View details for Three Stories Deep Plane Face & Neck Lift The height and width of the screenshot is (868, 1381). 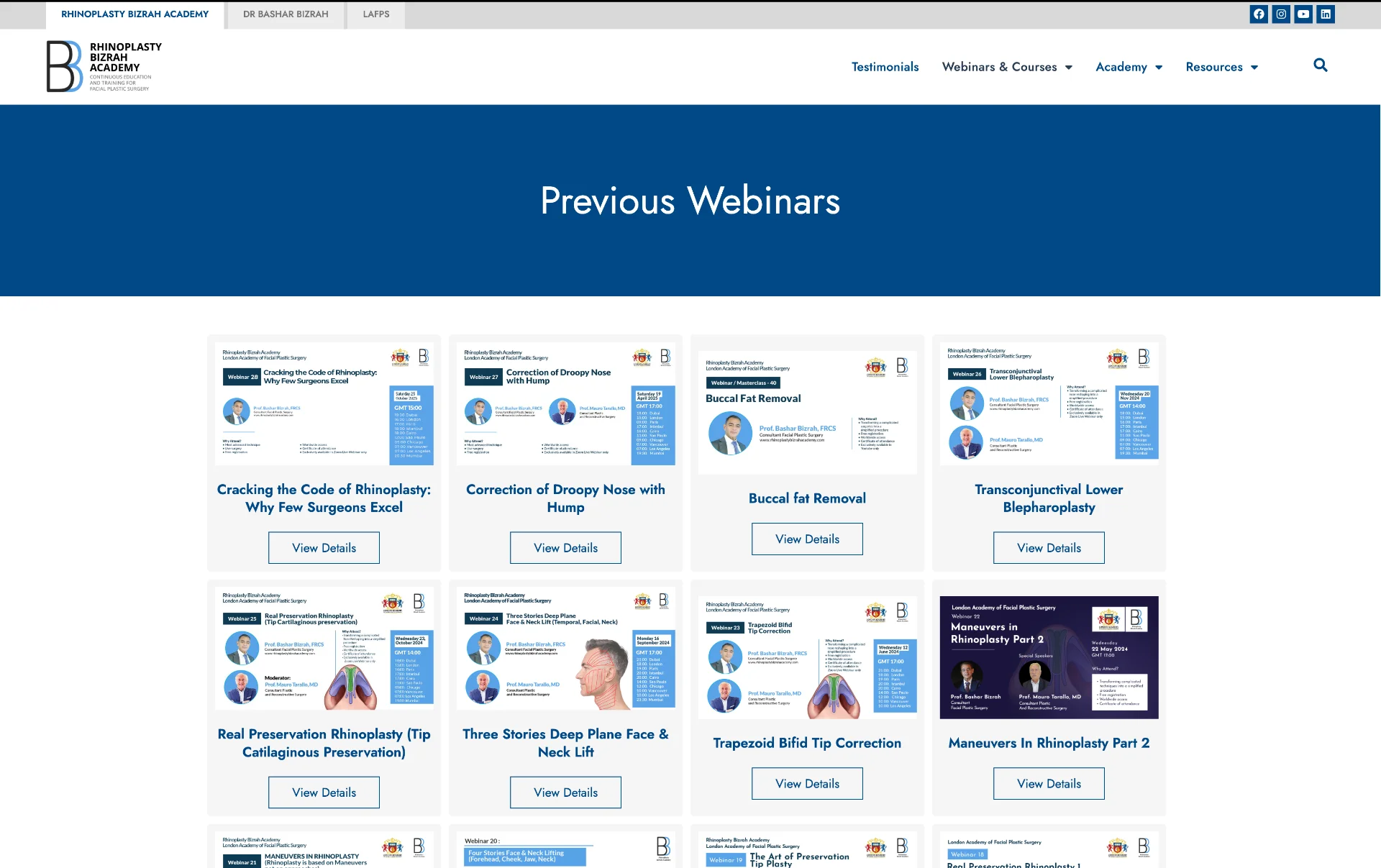[565, 792]
